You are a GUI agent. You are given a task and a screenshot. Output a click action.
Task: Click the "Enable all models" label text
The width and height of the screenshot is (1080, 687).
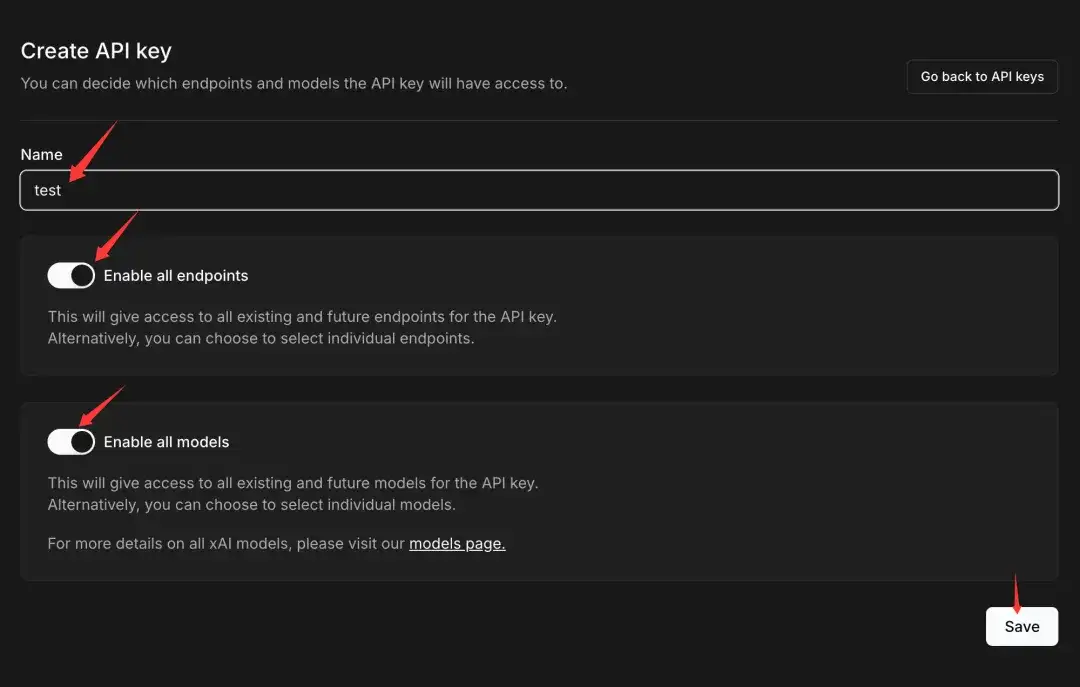click(167, 441)
